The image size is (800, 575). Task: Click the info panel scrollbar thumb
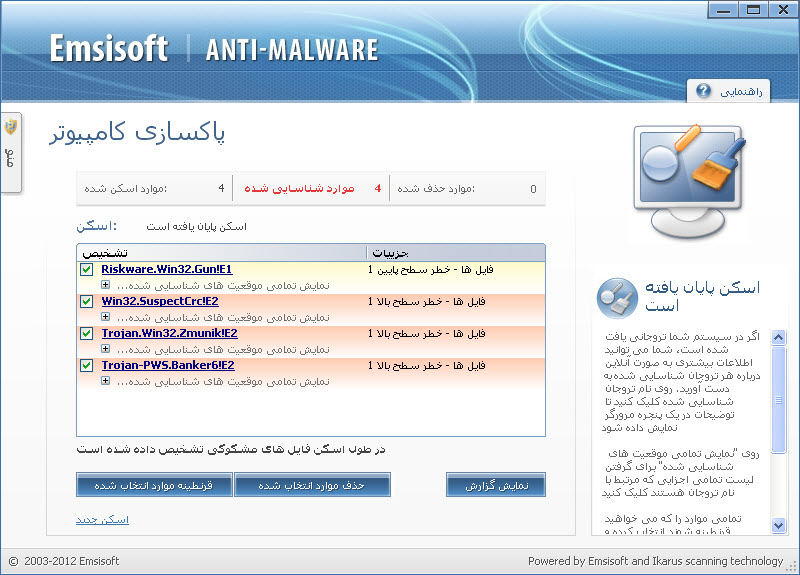click(779, 399)
